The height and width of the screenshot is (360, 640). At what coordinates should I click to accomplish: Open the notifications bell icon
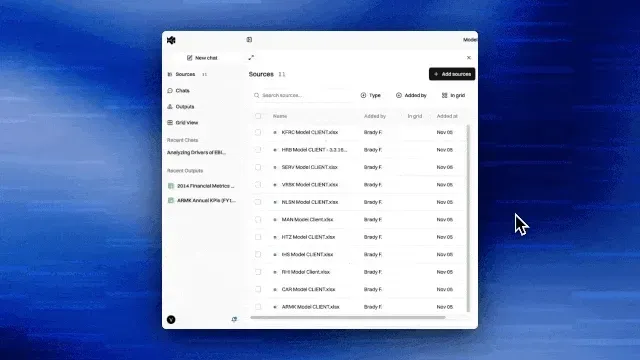(x=234, y=319)
